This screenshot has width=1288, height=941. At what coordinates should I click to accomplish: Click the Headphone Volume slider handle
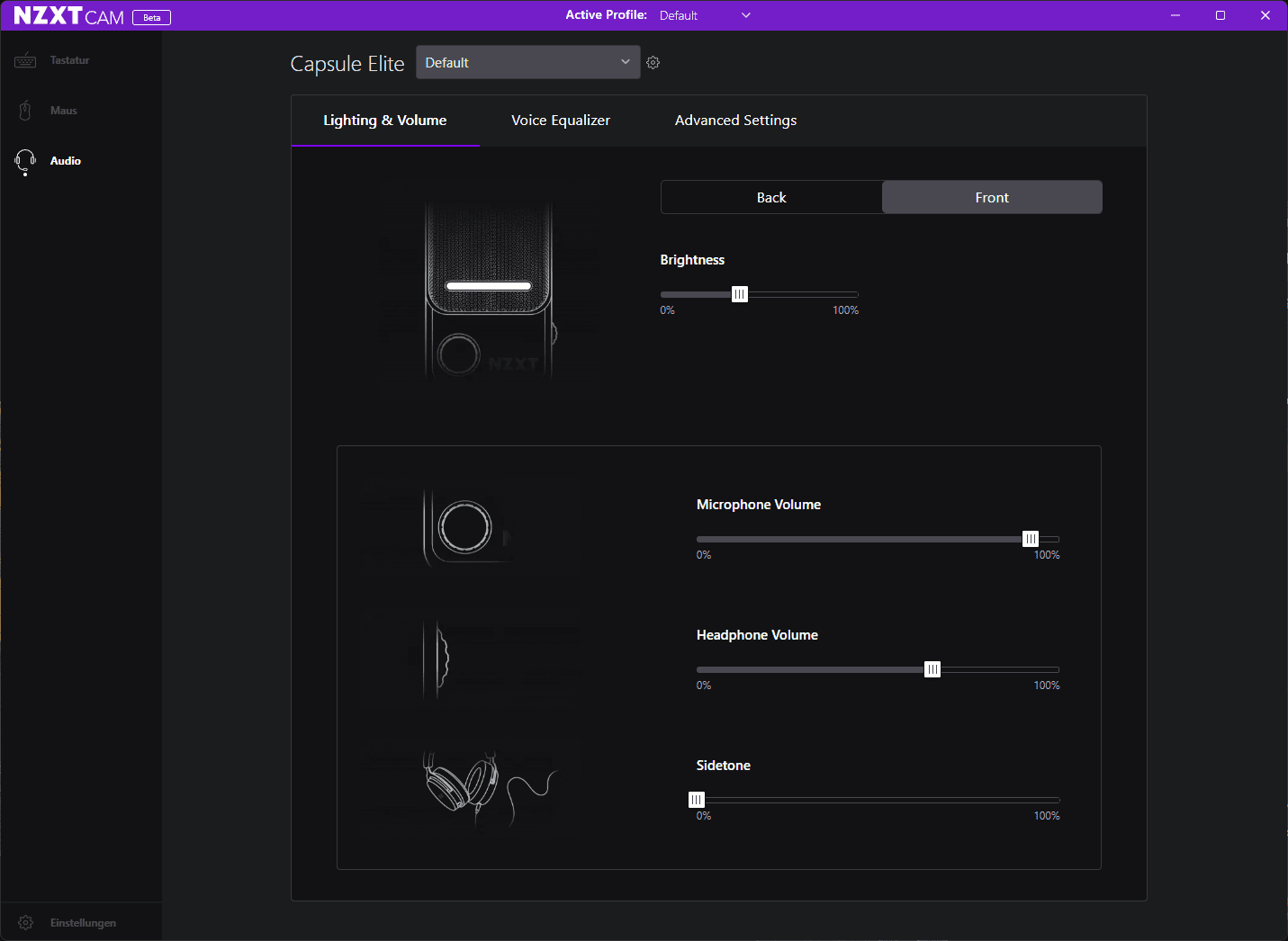pos(932,669)
